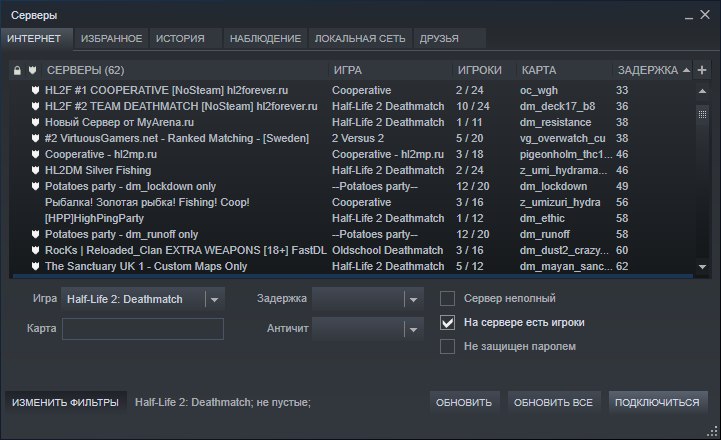Click the server list scrollbar thumb

(x=702, y=114)
